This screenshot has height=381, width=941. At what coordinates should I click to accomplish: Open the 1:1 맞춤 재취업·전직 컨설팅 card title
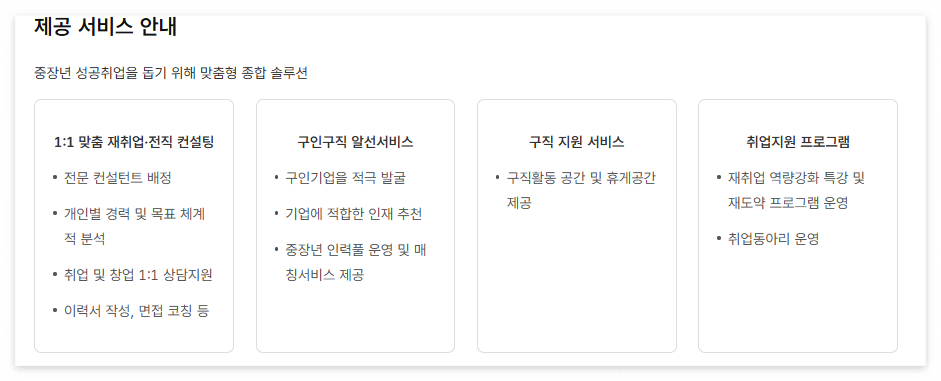134,142
